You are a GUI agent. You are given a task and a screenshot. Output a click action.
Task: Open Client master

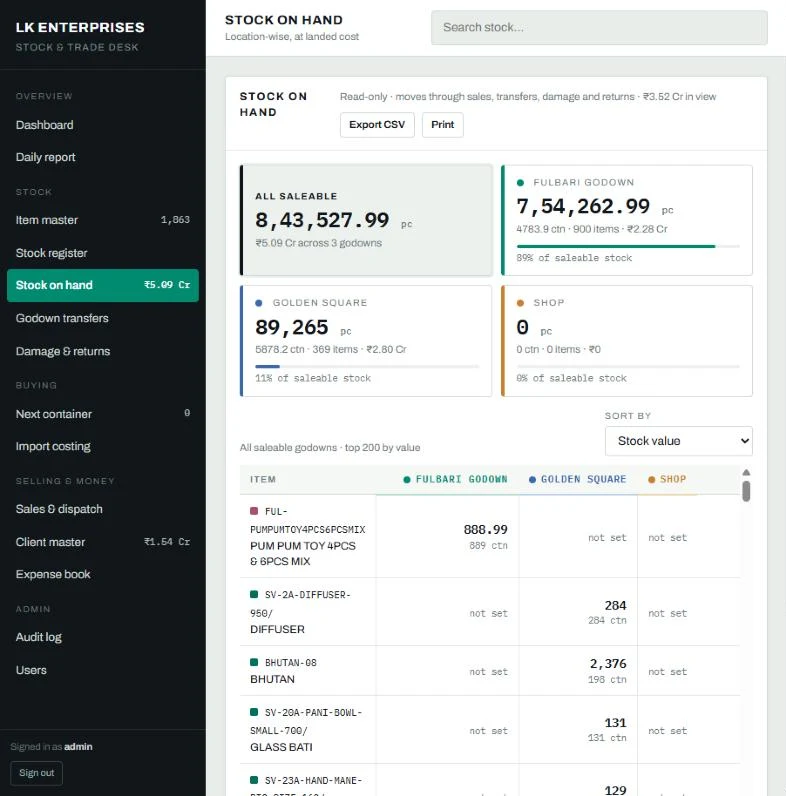[x=103, y=542]
